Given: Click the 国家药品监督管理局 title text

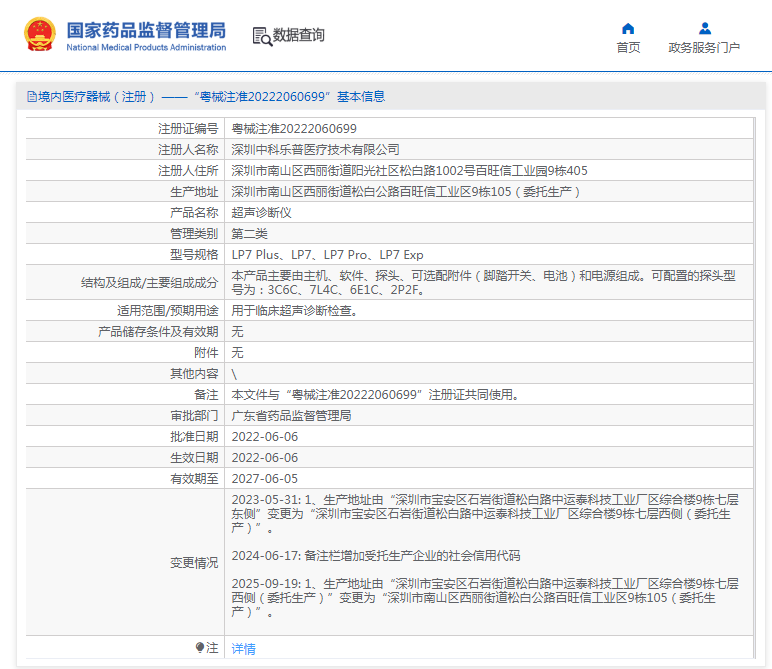Looking at the screenshot, I should click(146, 30).
